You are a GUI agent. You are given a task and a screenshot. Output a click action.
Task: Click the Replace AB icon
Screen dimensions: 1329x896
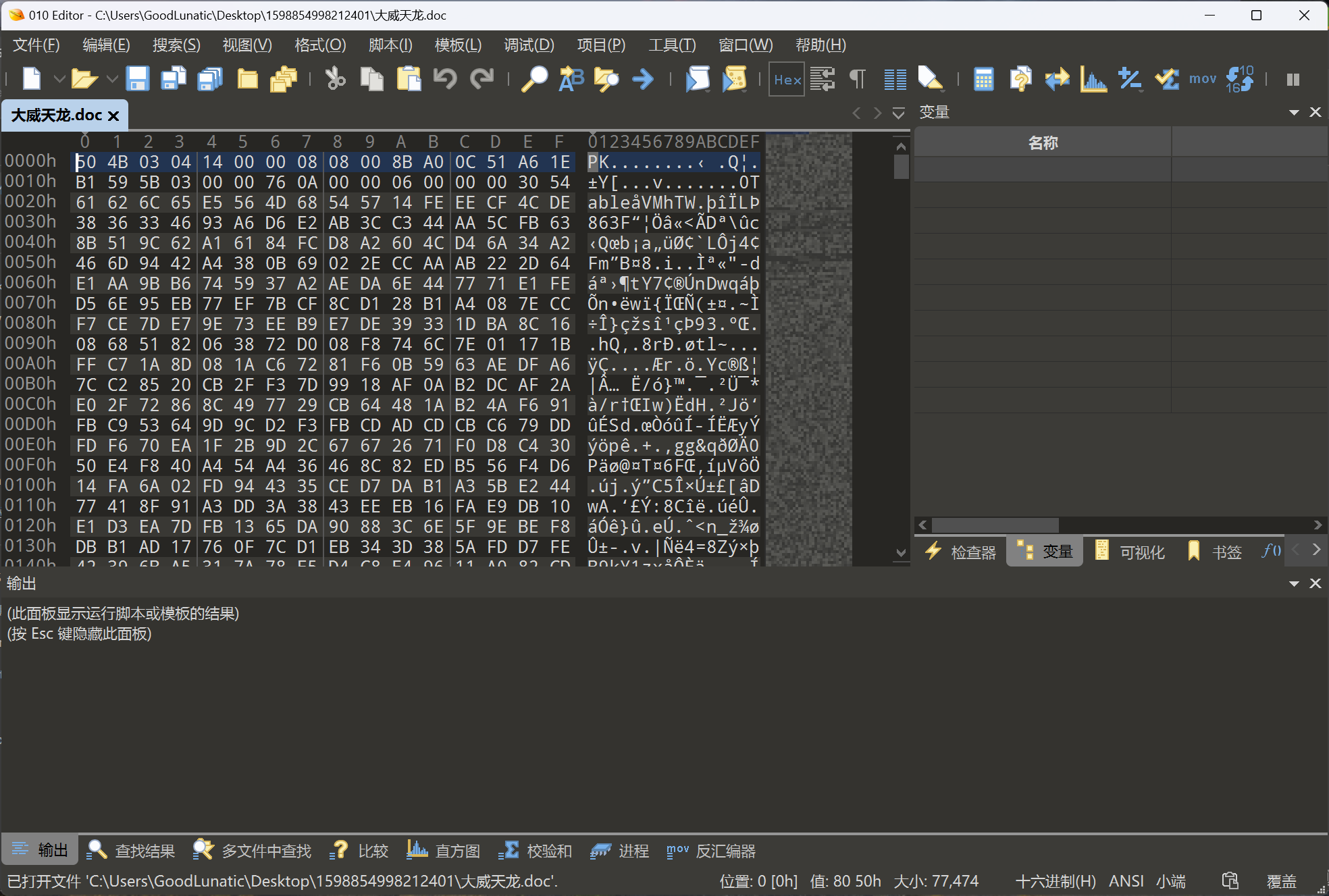(571, 79)
